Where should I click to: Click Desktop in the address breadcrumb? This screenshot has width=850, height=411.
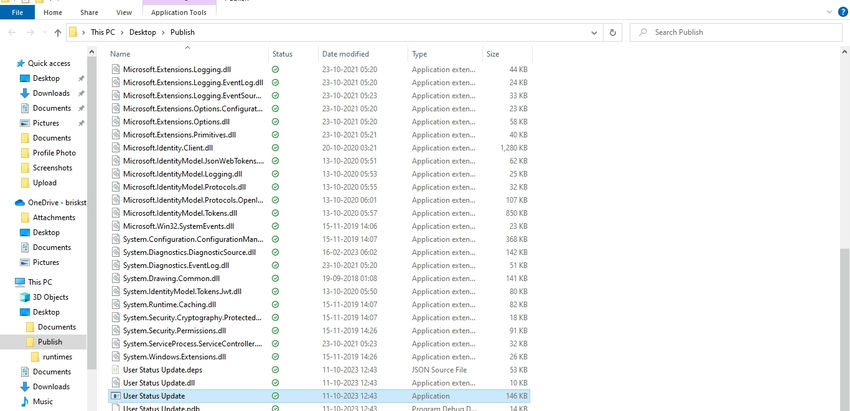(143, 33)
